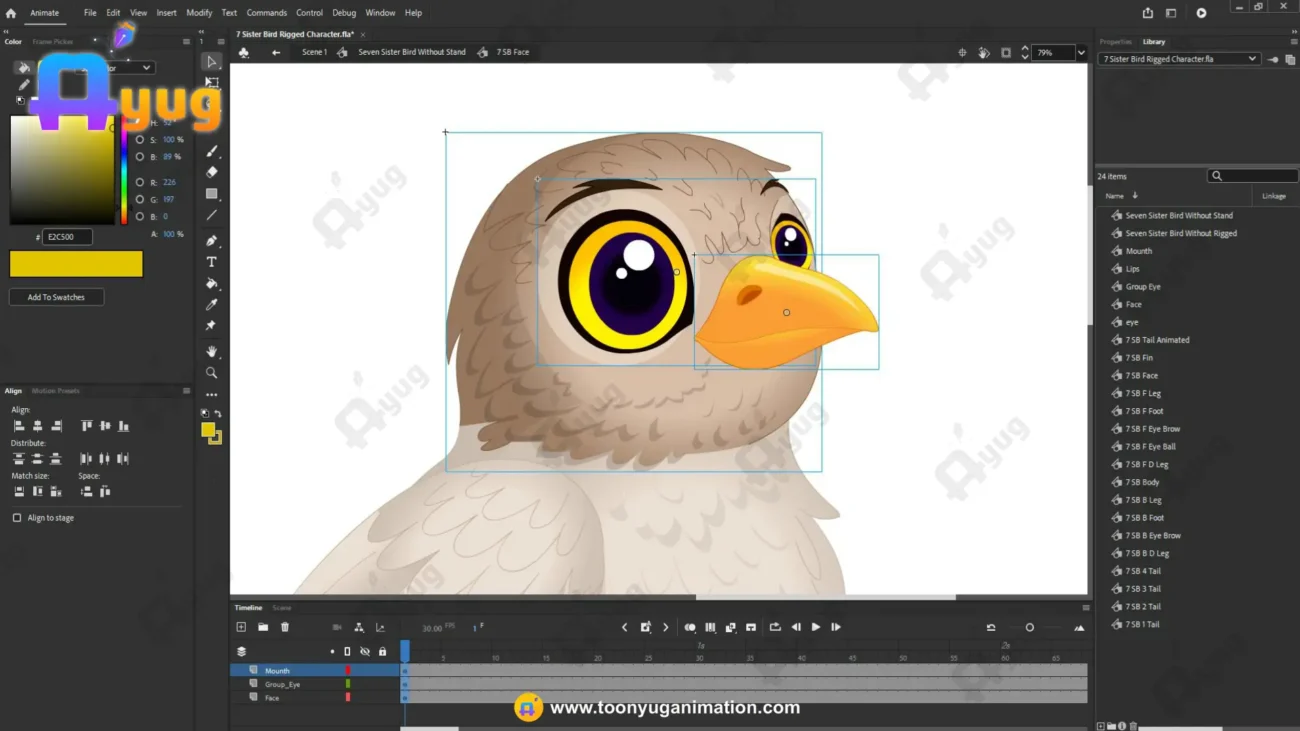Image resolution: width=1300 pixels, height=731 pixels.
Task: Open the stage zoom percentage dropdown
Action: [x=1081, y=53]
